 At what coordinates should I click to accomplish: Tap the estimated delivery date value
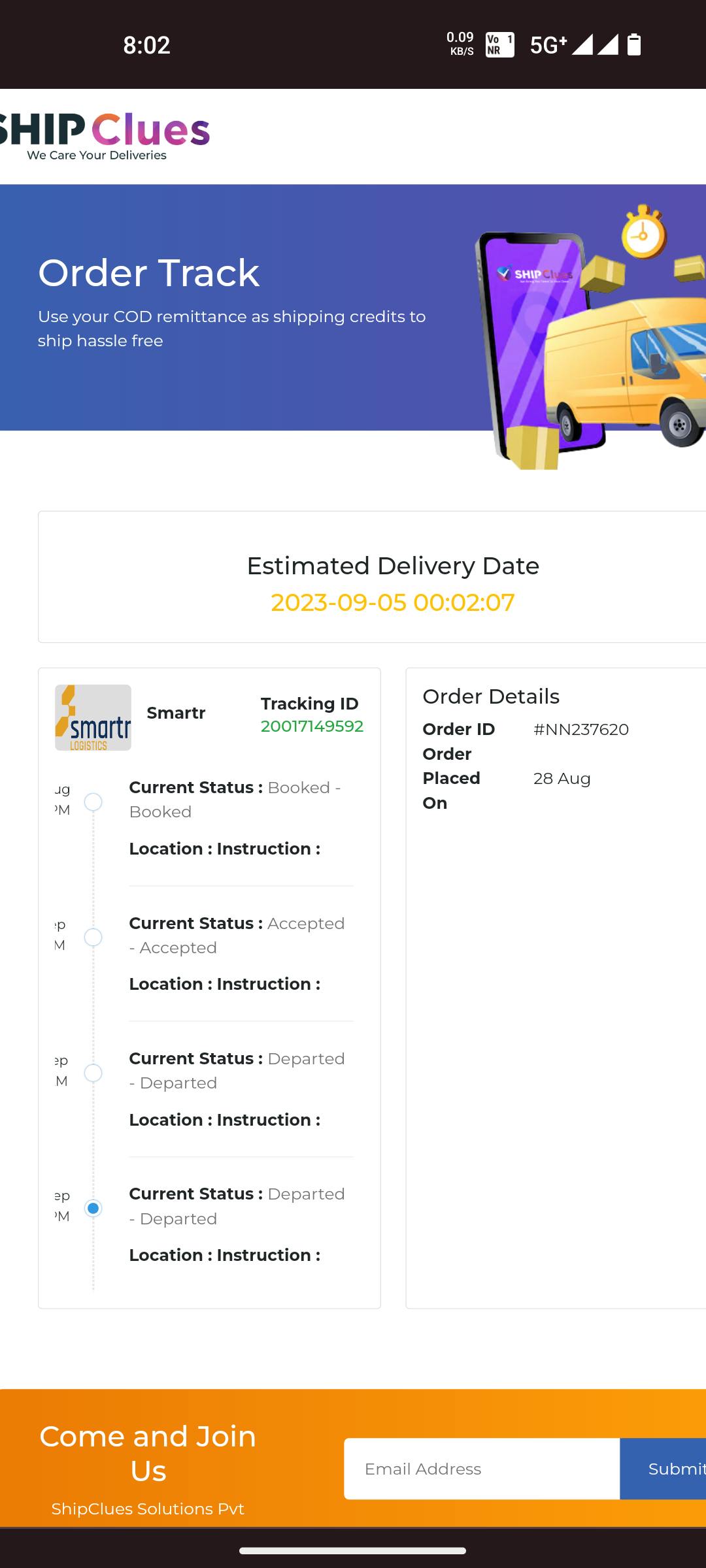click(393, 602)
